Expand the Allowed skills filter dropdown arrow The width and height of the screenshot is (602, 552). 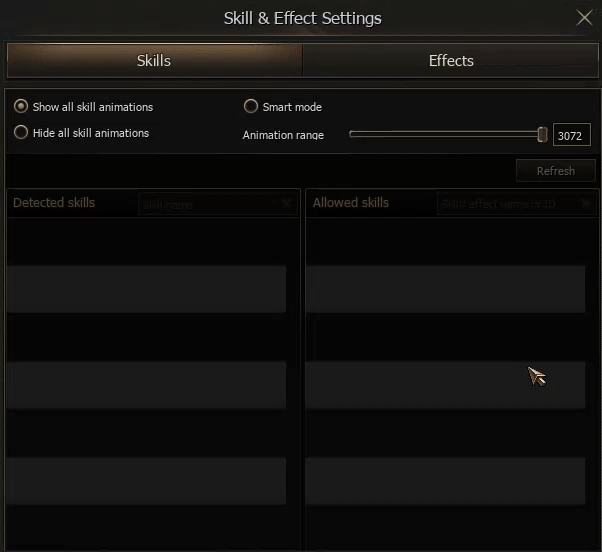coord(584,204)
